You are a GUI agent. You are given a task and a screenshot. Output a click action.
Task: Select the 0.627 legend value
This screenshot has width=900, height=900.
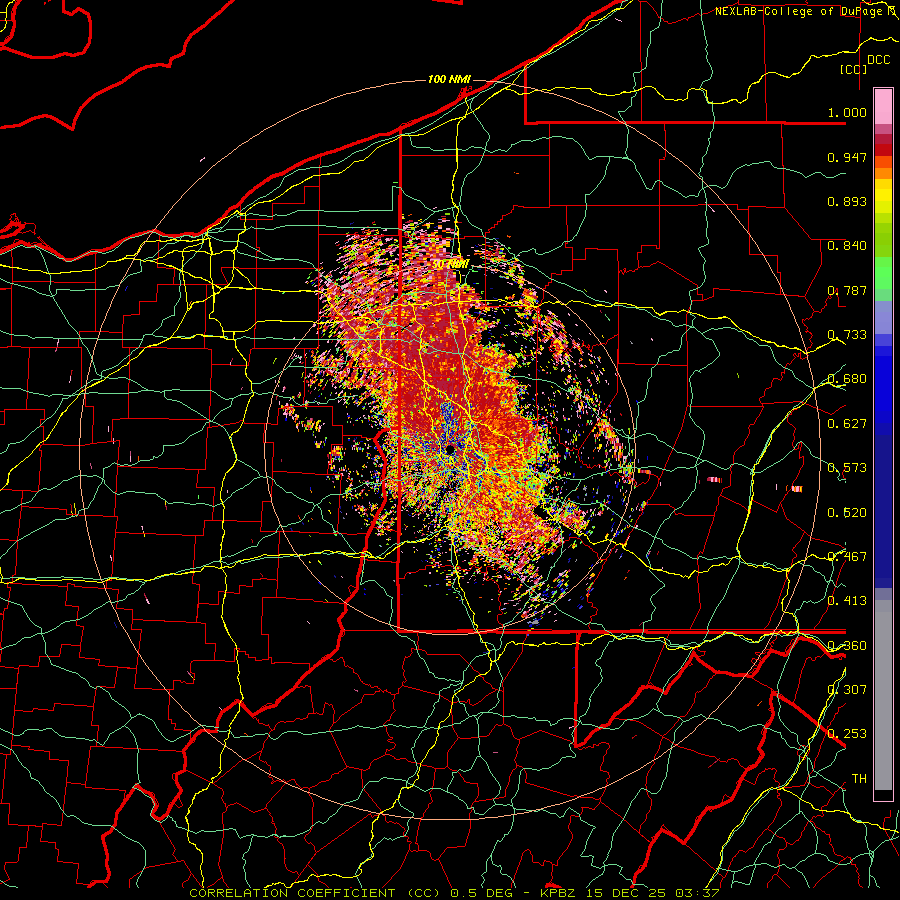pos(847,424)
